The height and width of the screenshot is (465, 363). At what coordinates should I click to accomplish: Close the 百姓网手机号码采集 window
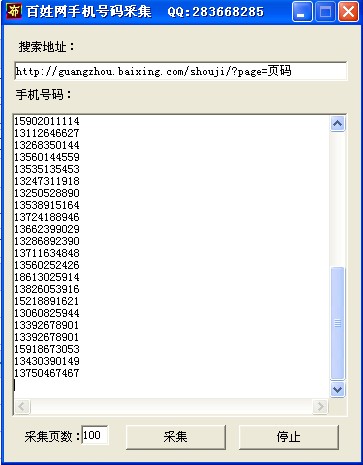point(348,12)
